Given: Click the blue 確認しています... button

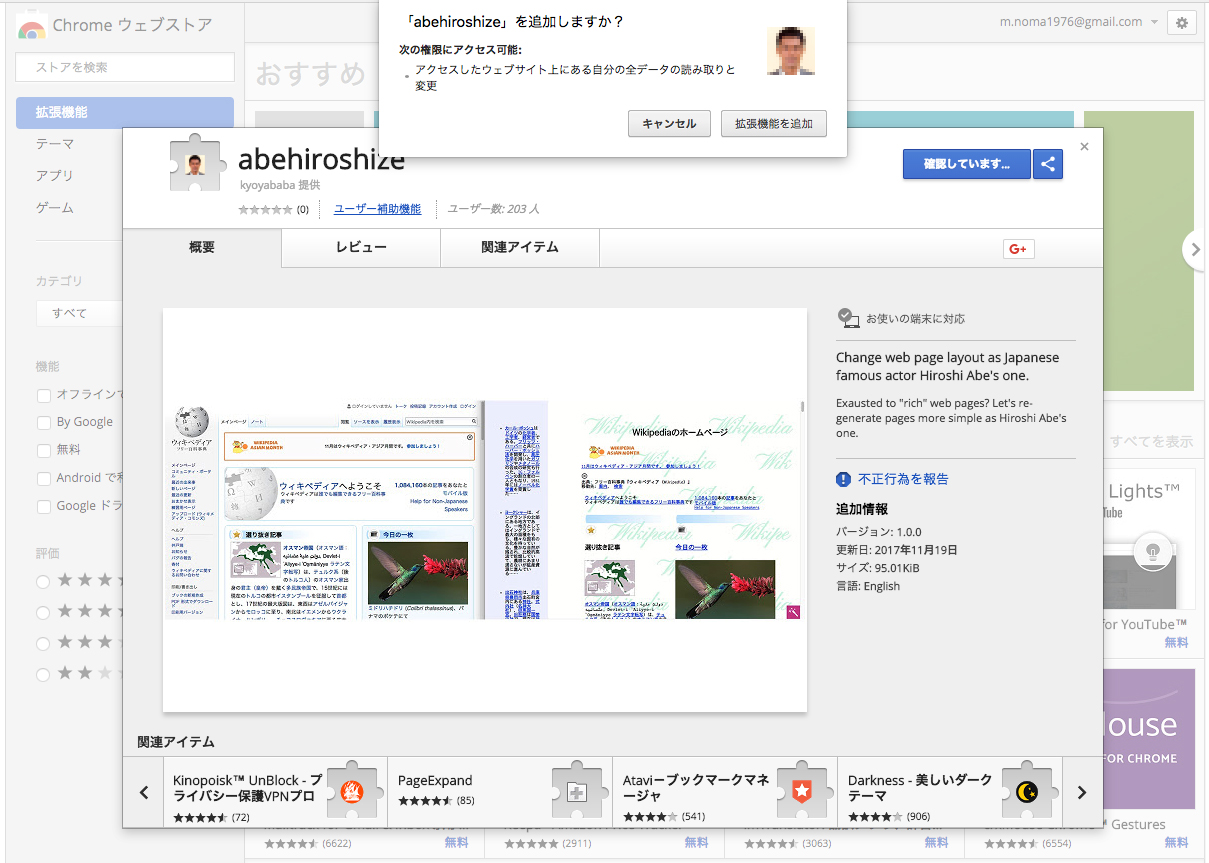Looking at the screenshot, I should [967, 164].
